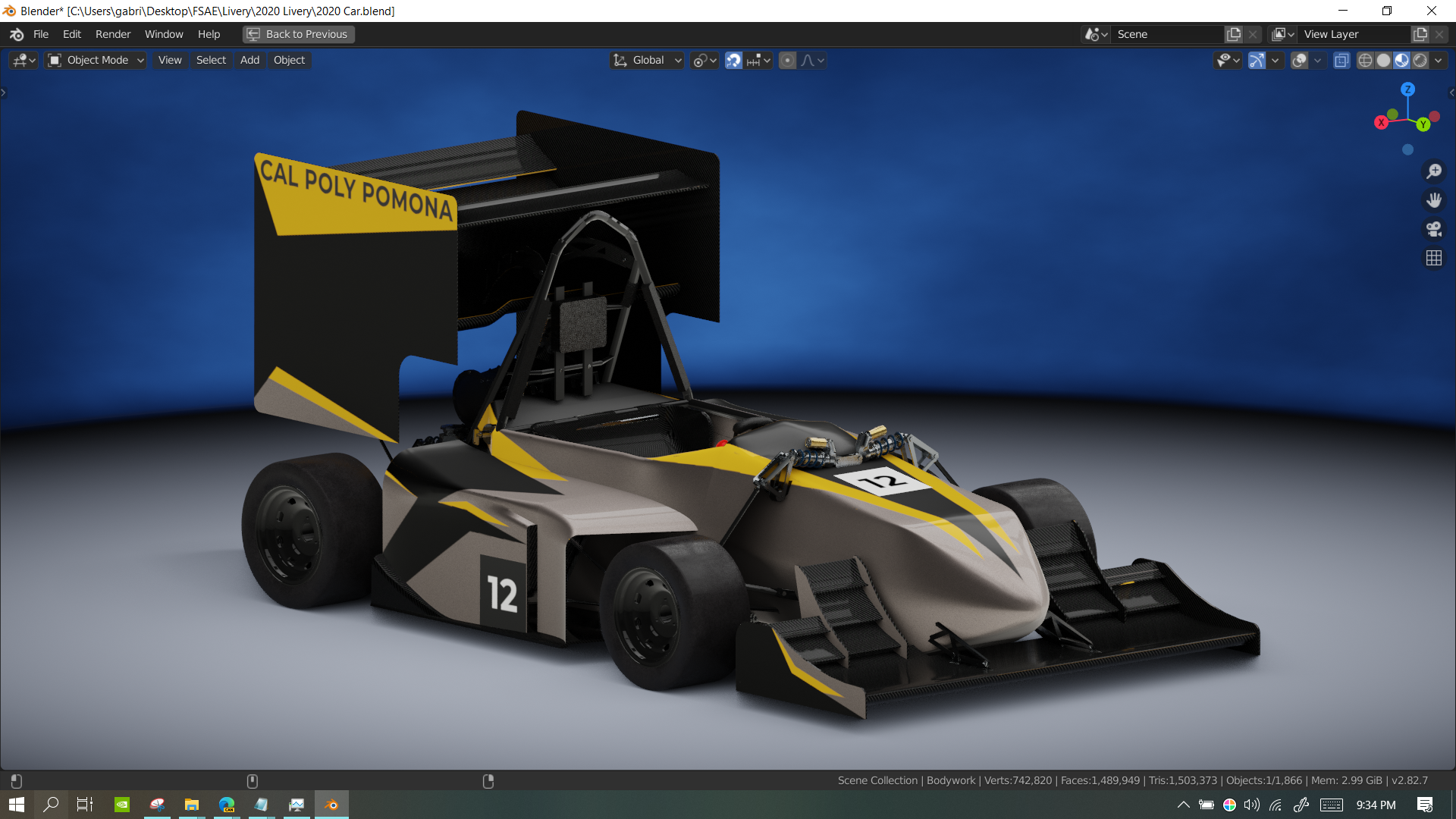
Task: Click the Scene name field
Action: click(1168, 34)
